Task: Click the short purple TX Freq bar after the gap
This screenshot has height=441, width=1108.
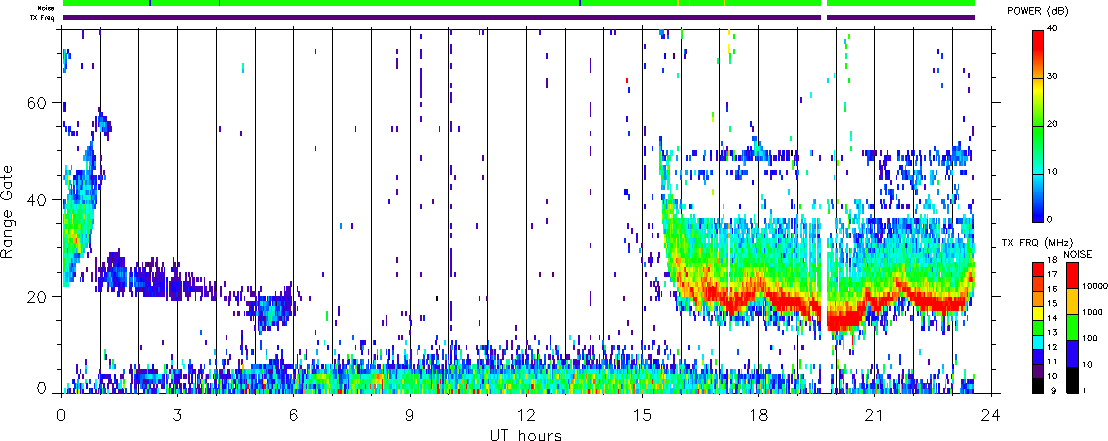Action: pyautogui.click(x=901, y=18)
